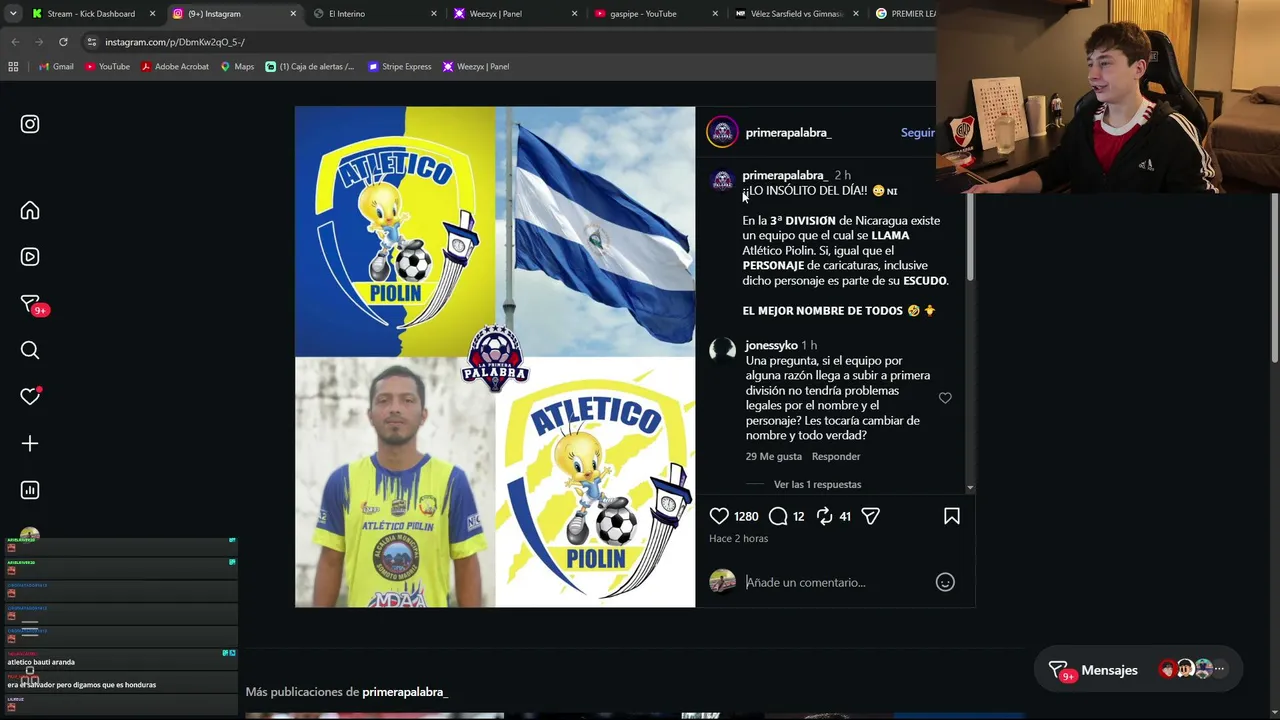Open primerapalabra_ username in post header
The height and width of the screenshot is (720, 1280).
(788, 132)
